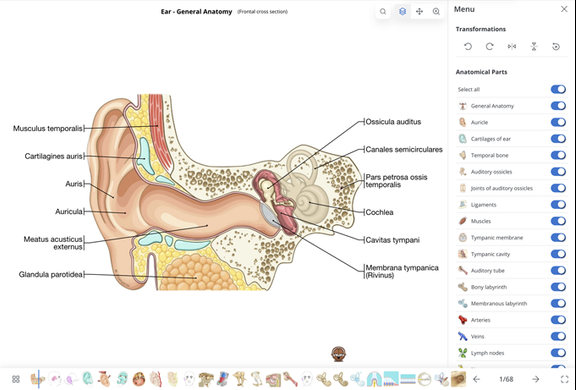The width and height of the screenshot is (576, 390).
Task: Turn off the Arteries toggle
Action: (x=558, y=320)
